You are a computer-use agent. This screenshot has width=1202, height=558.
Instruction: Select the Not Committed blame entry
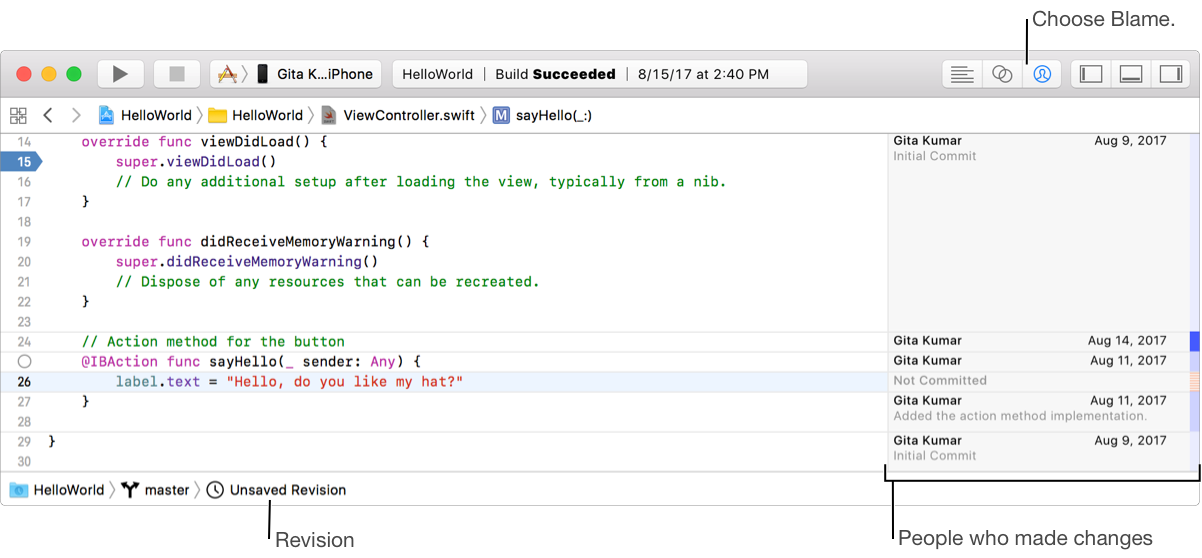(x=940, y=381)
